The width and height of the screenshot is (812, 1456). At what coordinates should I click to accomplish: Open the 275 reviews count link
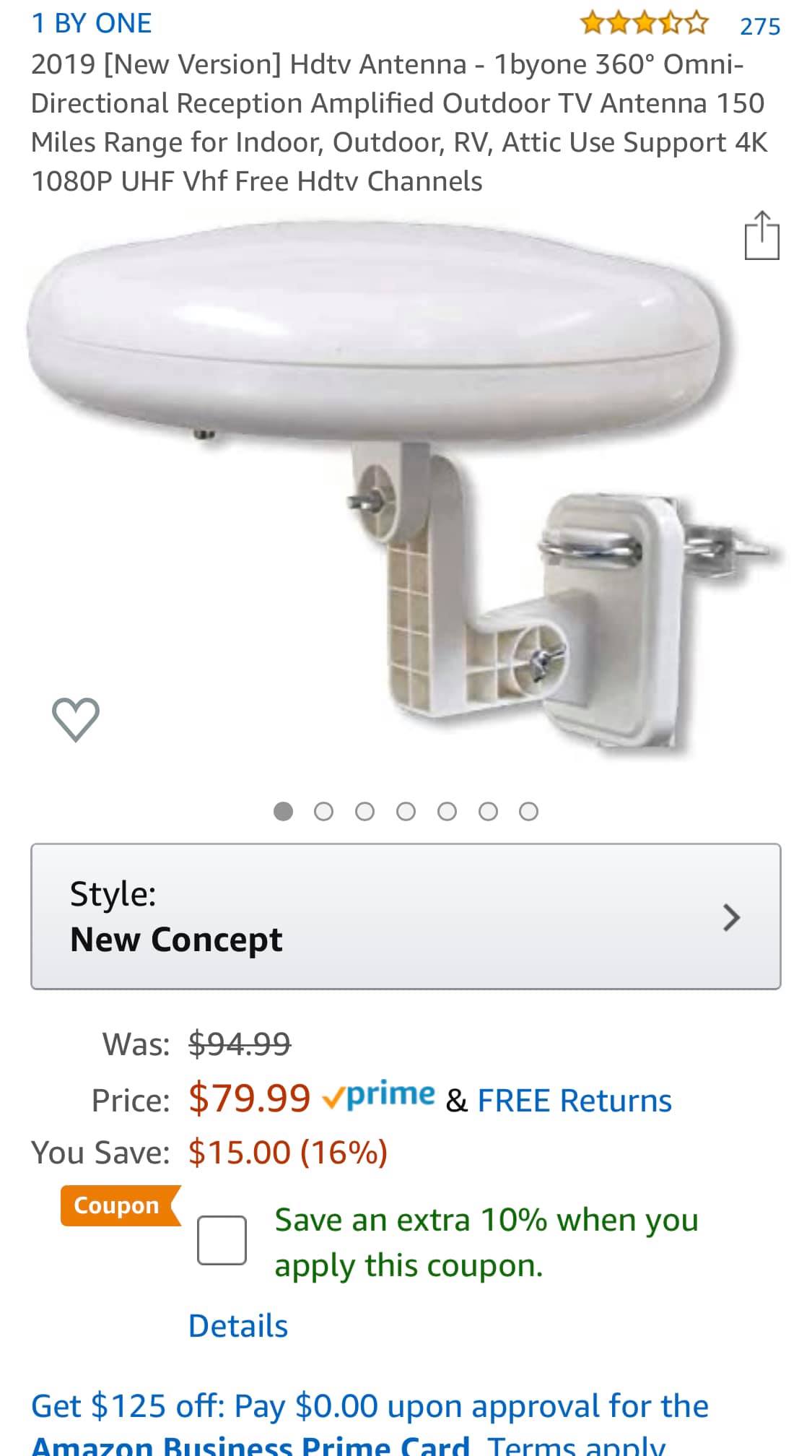[x=760, y=26]
